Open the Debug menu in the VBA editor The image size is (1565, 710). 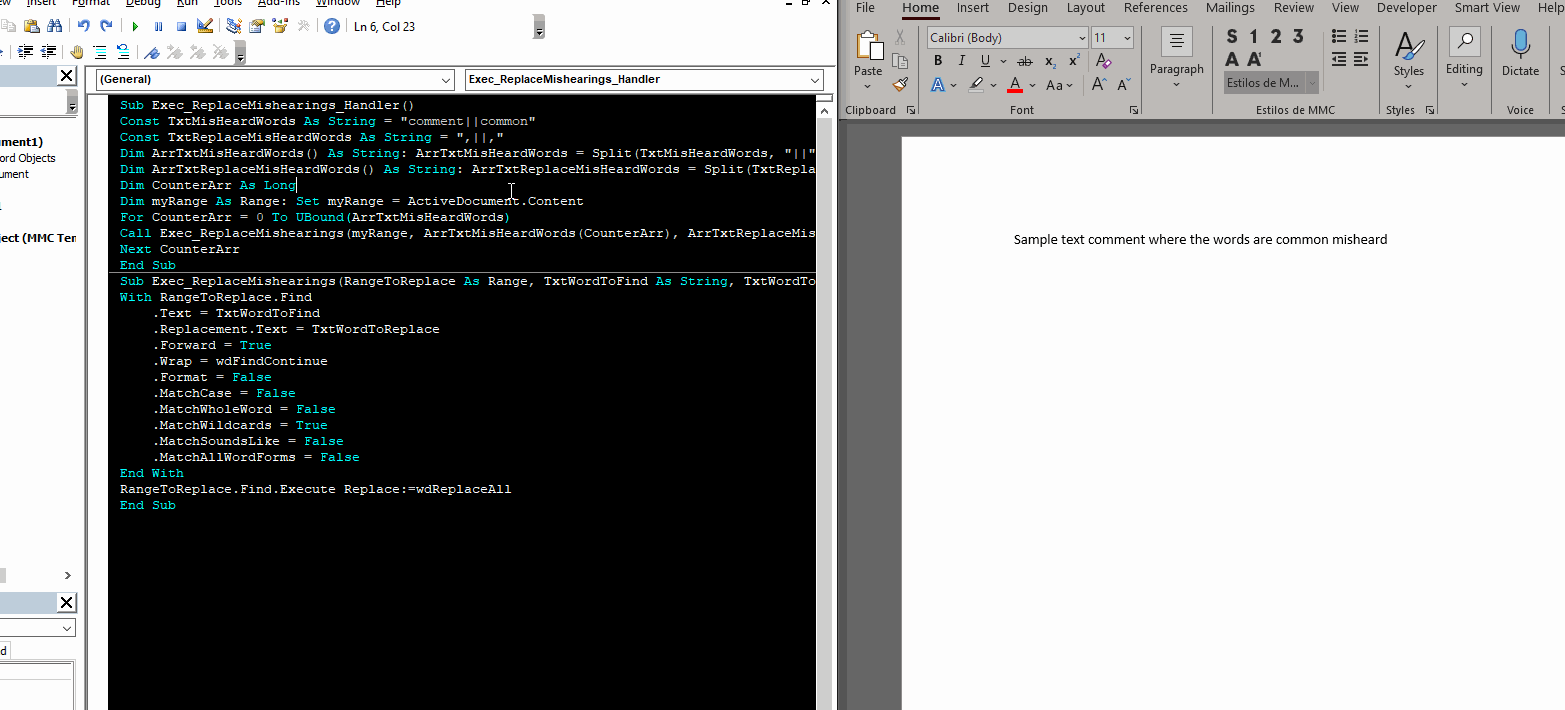[x=143, y=4]
